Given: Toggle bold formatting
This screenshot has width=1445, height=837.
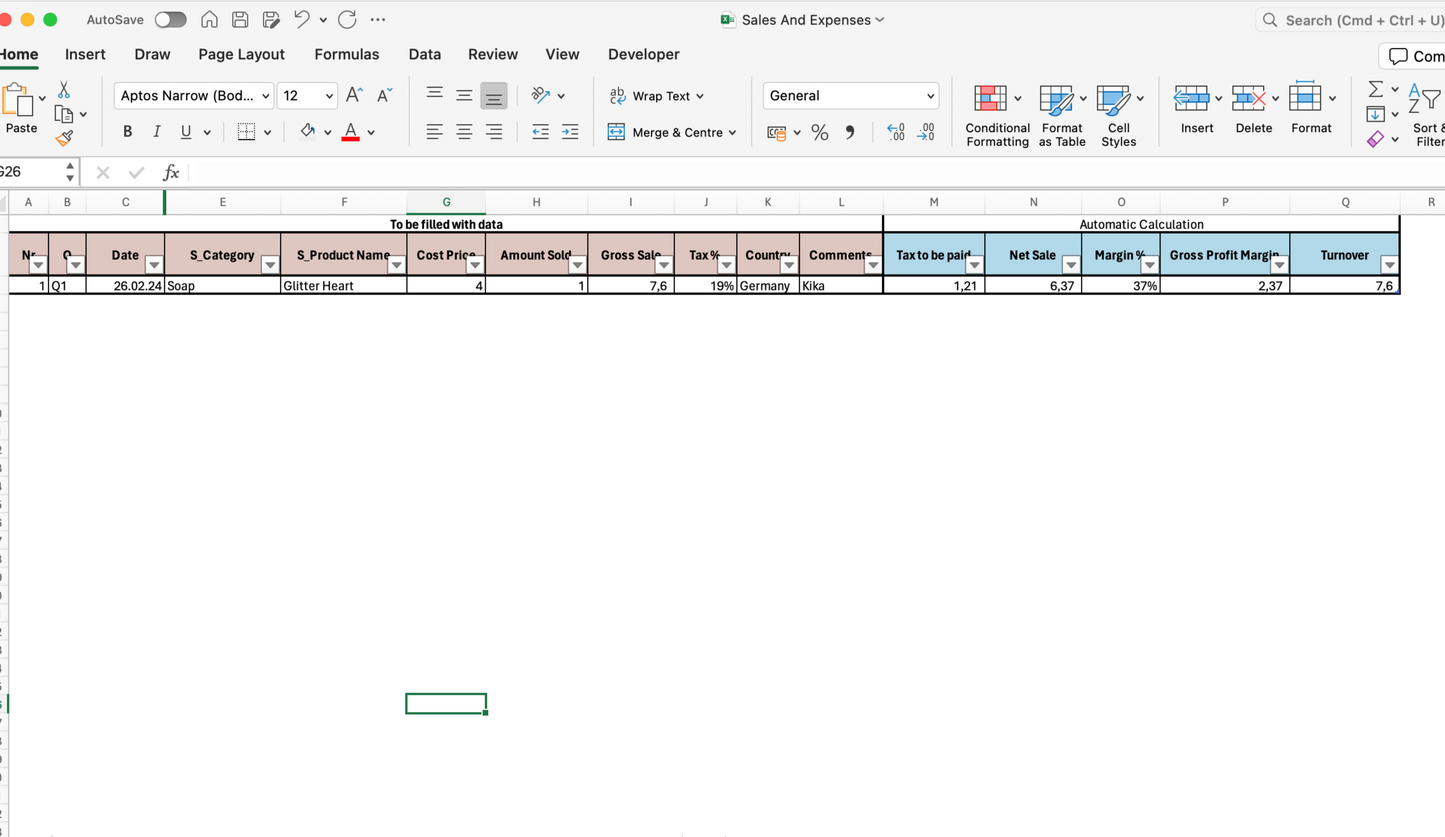Looking at the screenshot, I should tap(127, 132).
